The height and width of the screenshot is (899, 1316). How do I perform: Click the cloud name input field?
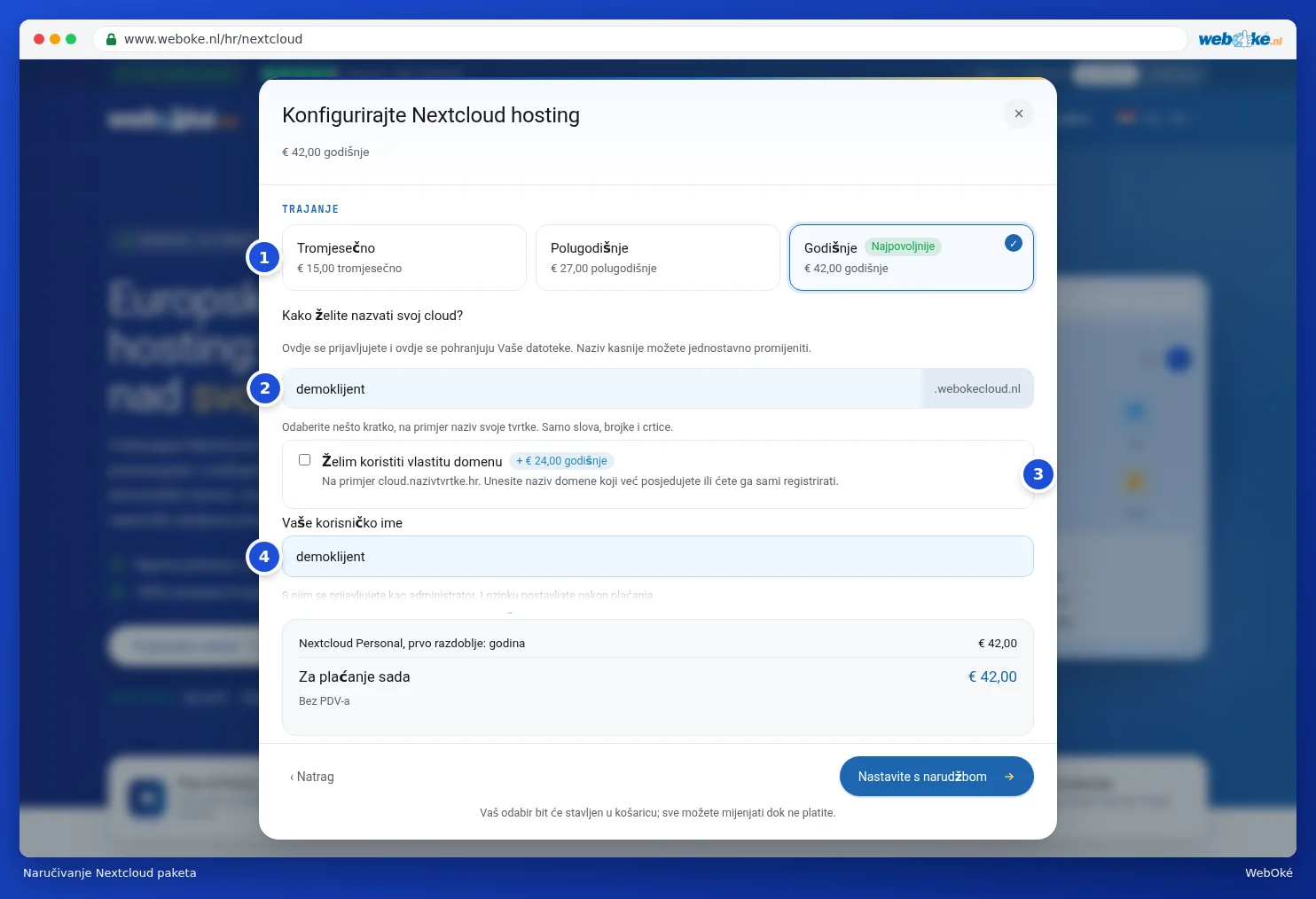coord(603,388)
